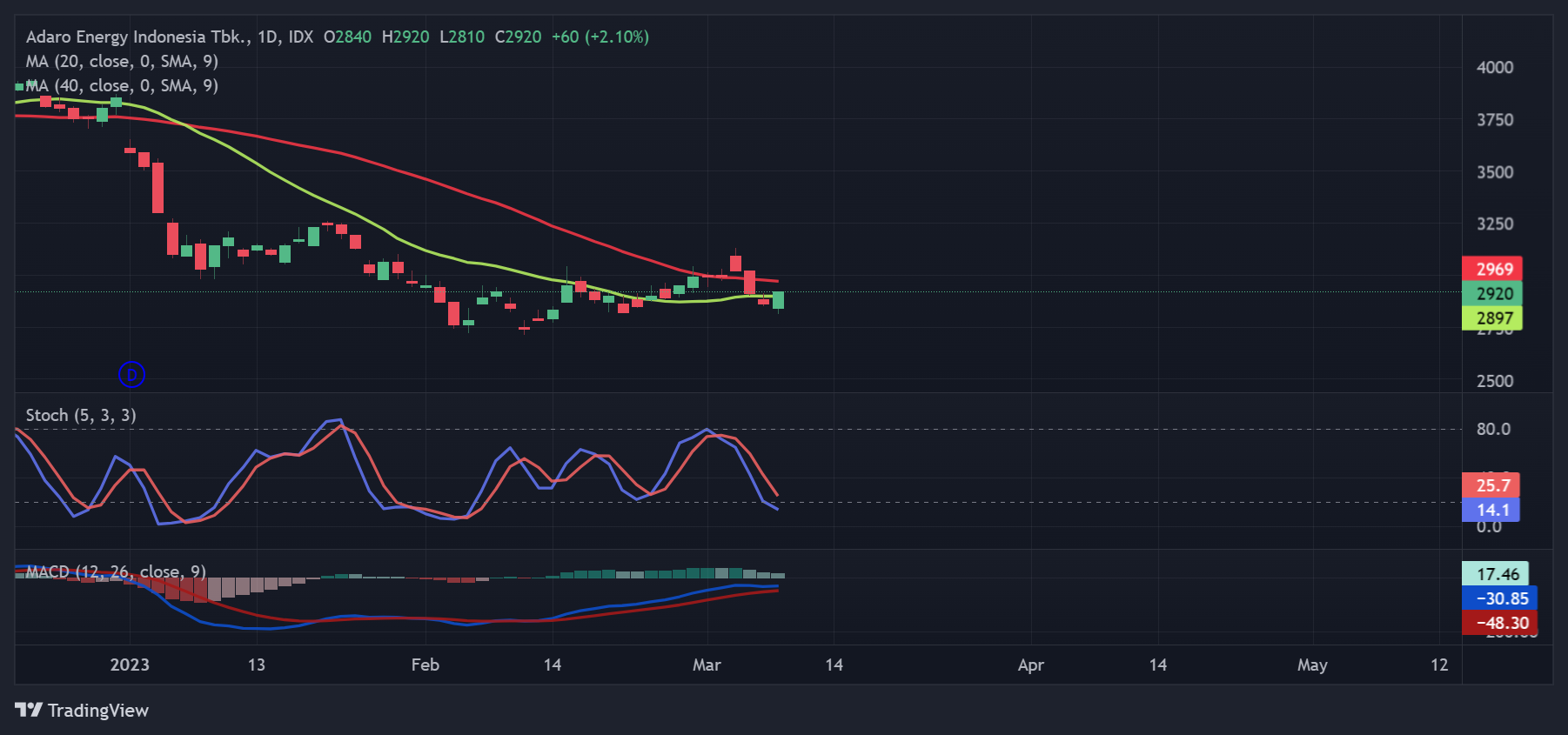Click the 3750 price axis label
The height and width of the screenshot is (735, 1568).
point(1495,119)
